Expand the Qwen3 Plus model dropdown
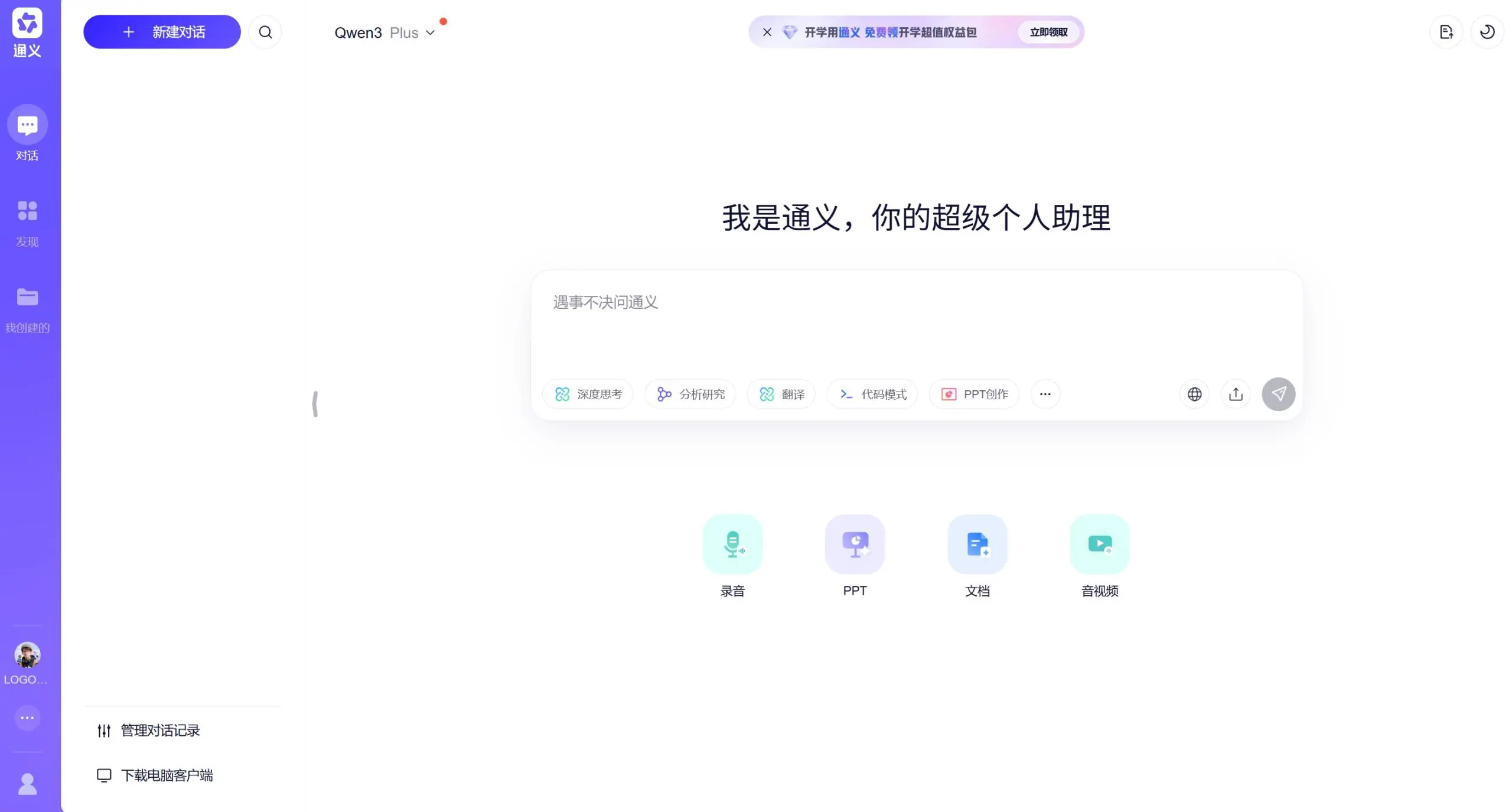1512x812 pixels. pyautogui.click(x=384, y=33)
